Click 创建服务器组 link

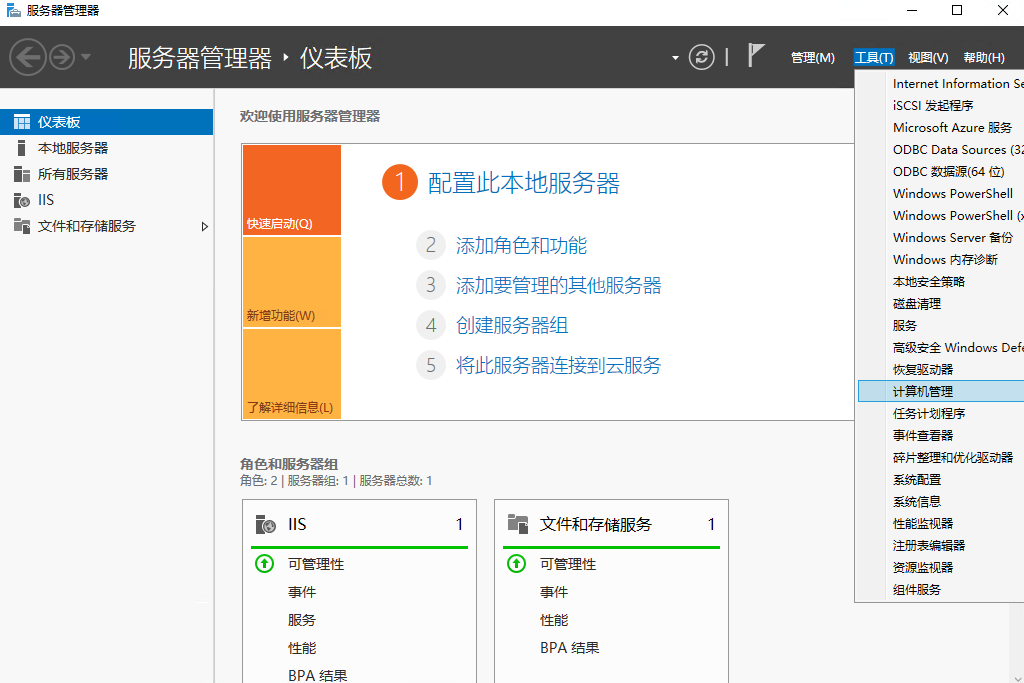[x=512, y=326]
